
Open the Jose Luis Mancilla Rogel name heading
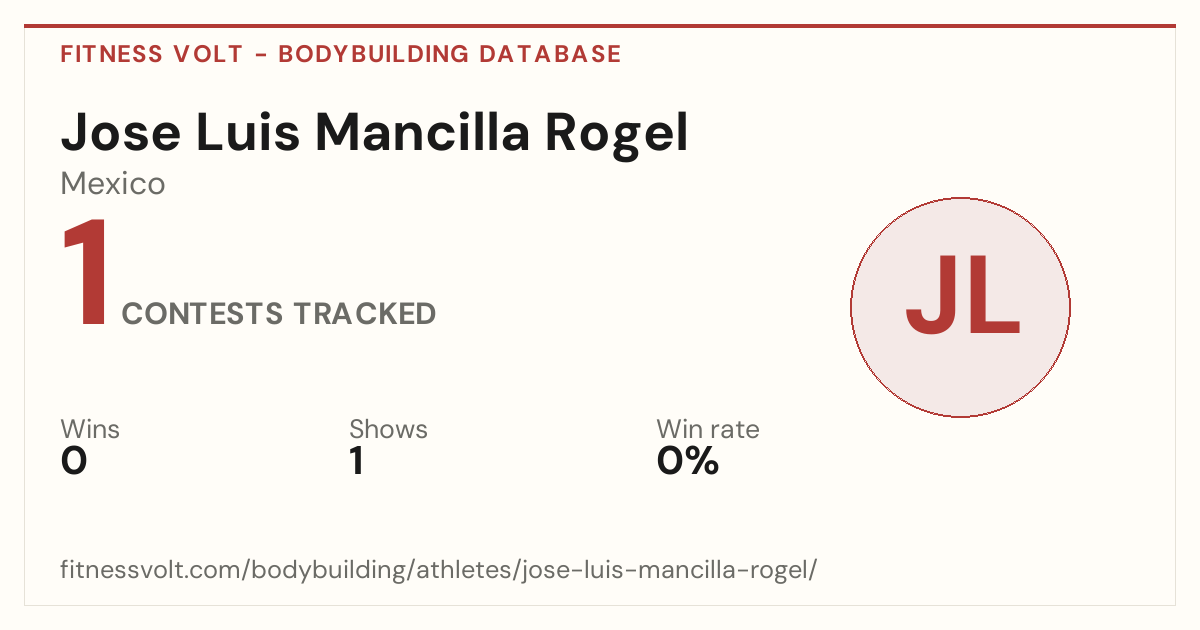[x=375, y=133]
